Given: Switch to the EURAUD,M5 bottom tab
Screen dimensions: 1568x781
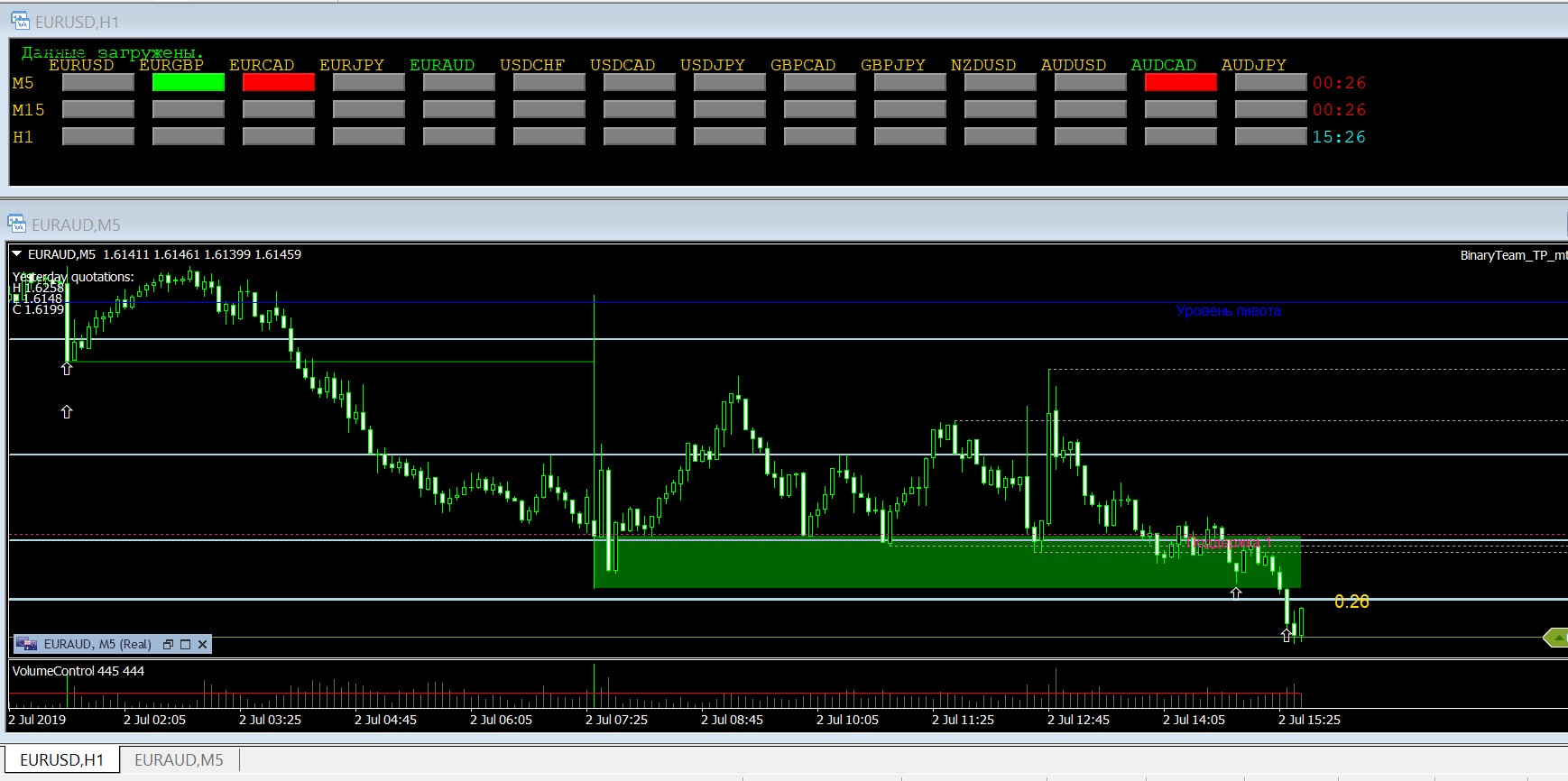Looking at the screenshot, I should click(x=179, y=759).
